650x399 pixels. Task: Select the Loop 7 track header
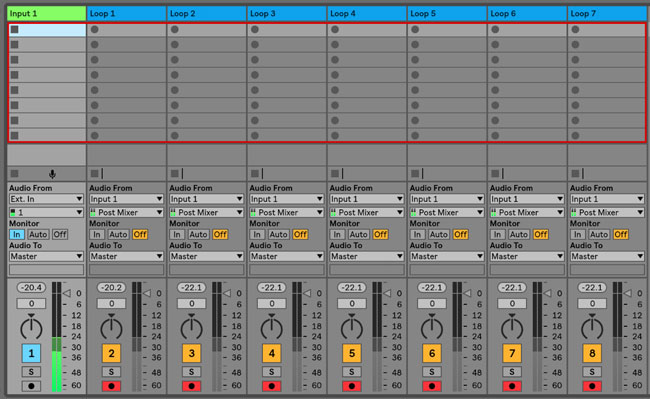click(607, 14)
